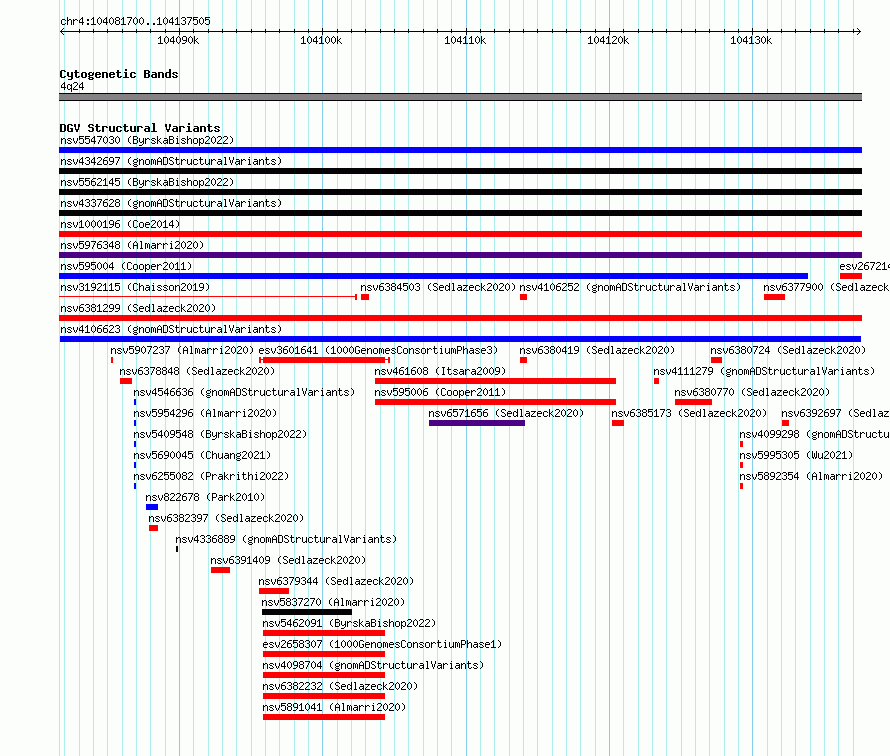The image size is (890, 756).
Task: Click the nsv6380419 (Sedlazeck2020) label
Action: (597, 350)
